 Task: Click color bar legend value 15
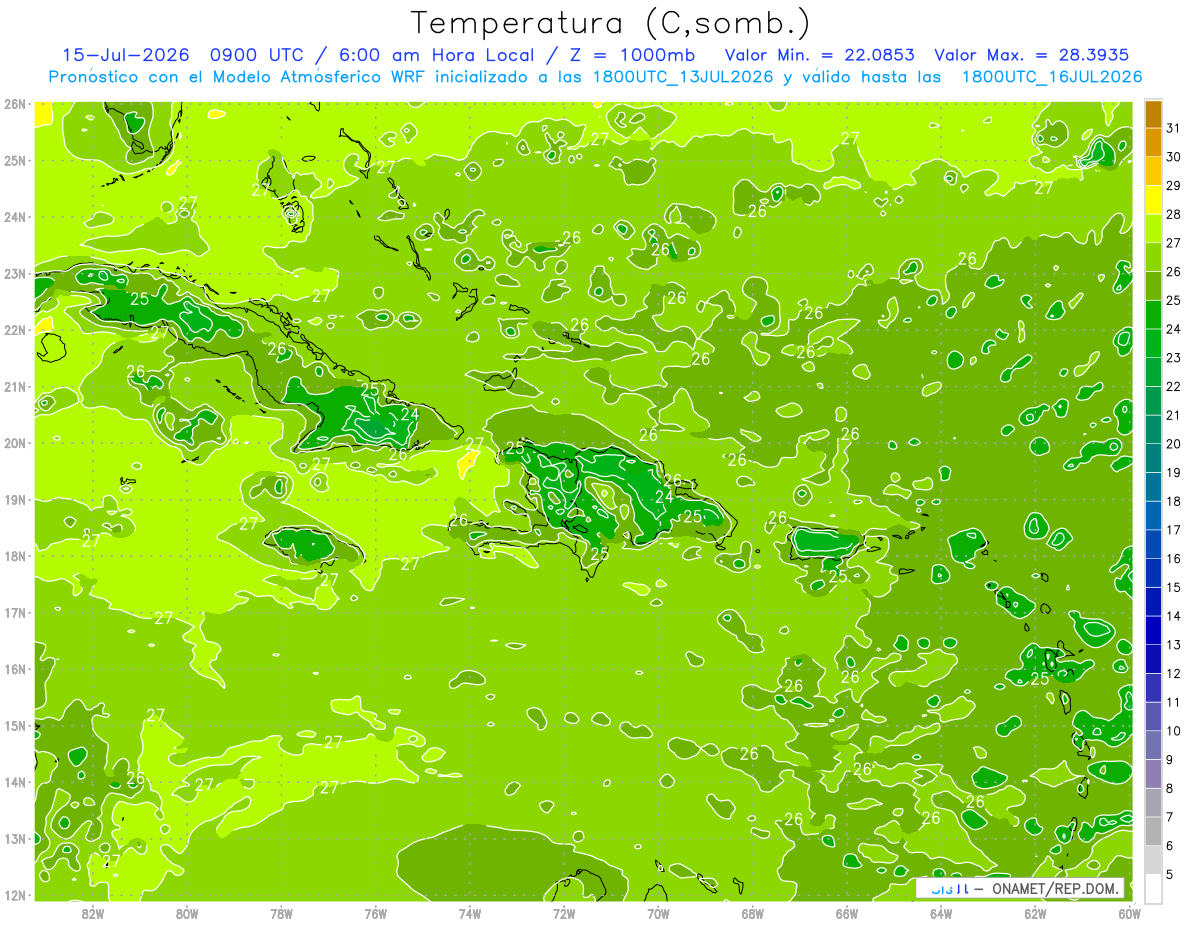[1174, 587]
